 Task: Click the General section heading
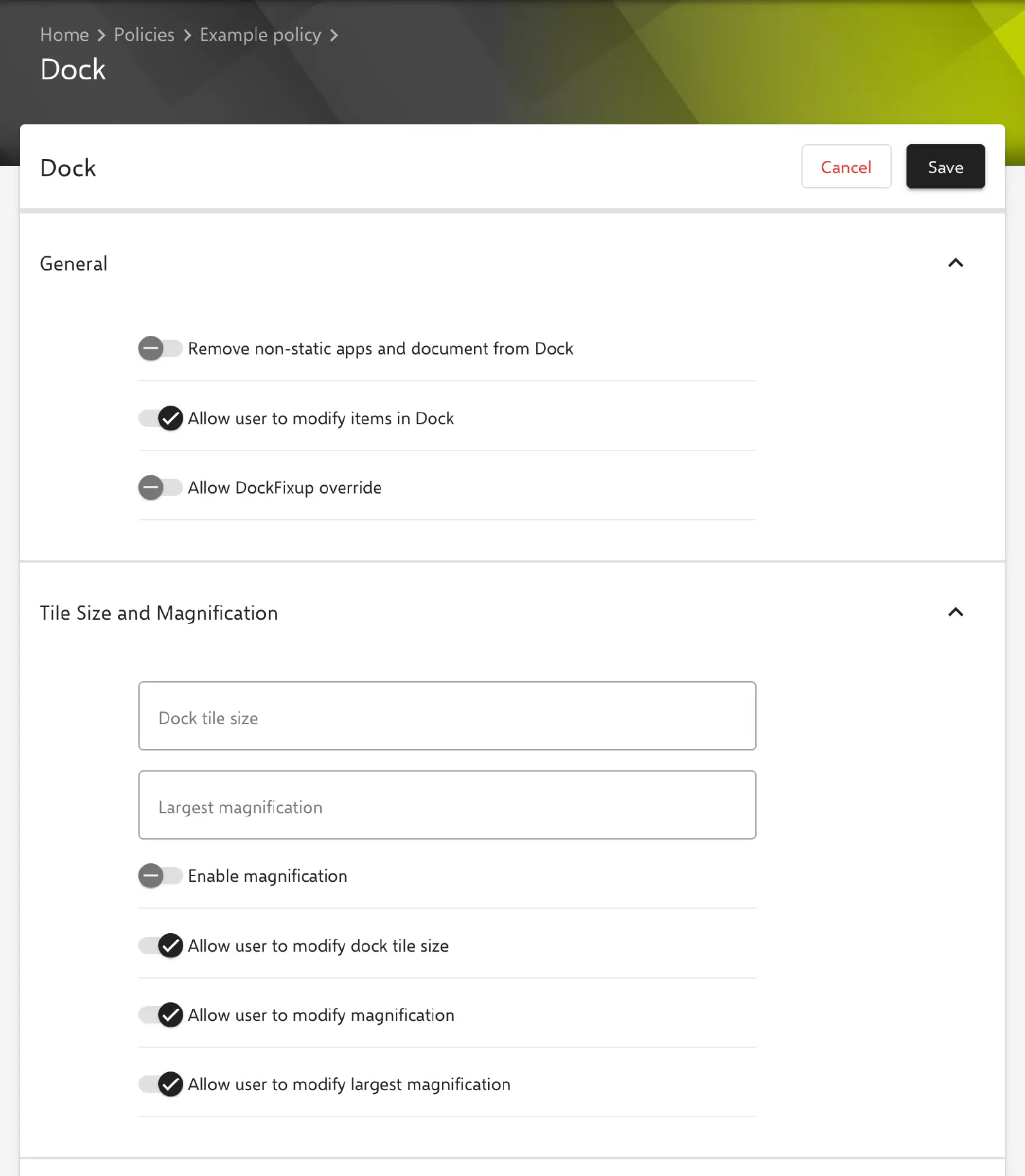[x=74, y=263]
